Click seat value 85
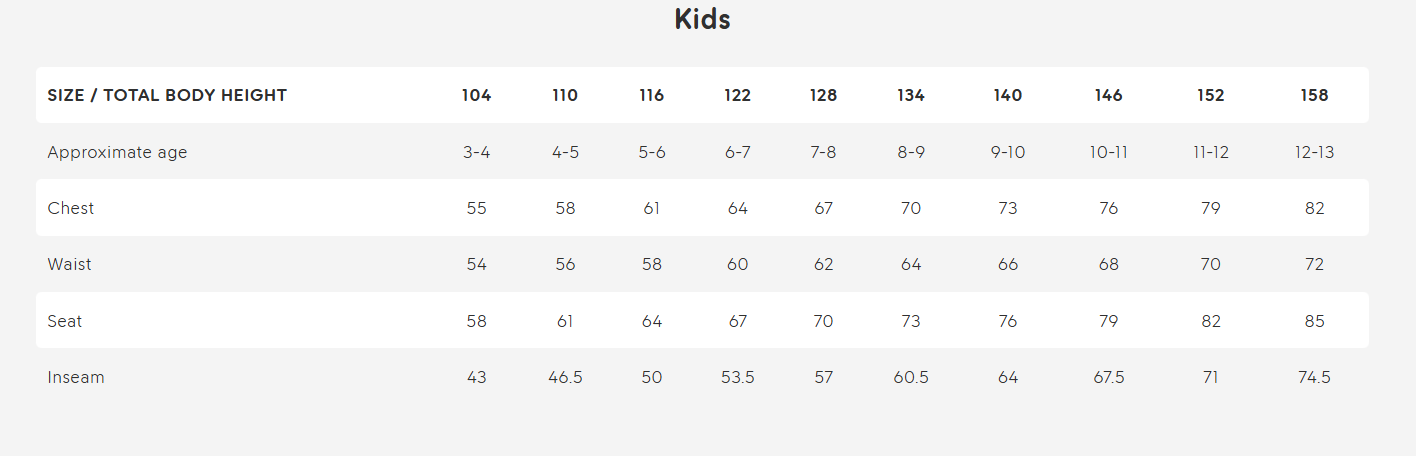This screenshot has width=1416, height=456. point(1314,321)
